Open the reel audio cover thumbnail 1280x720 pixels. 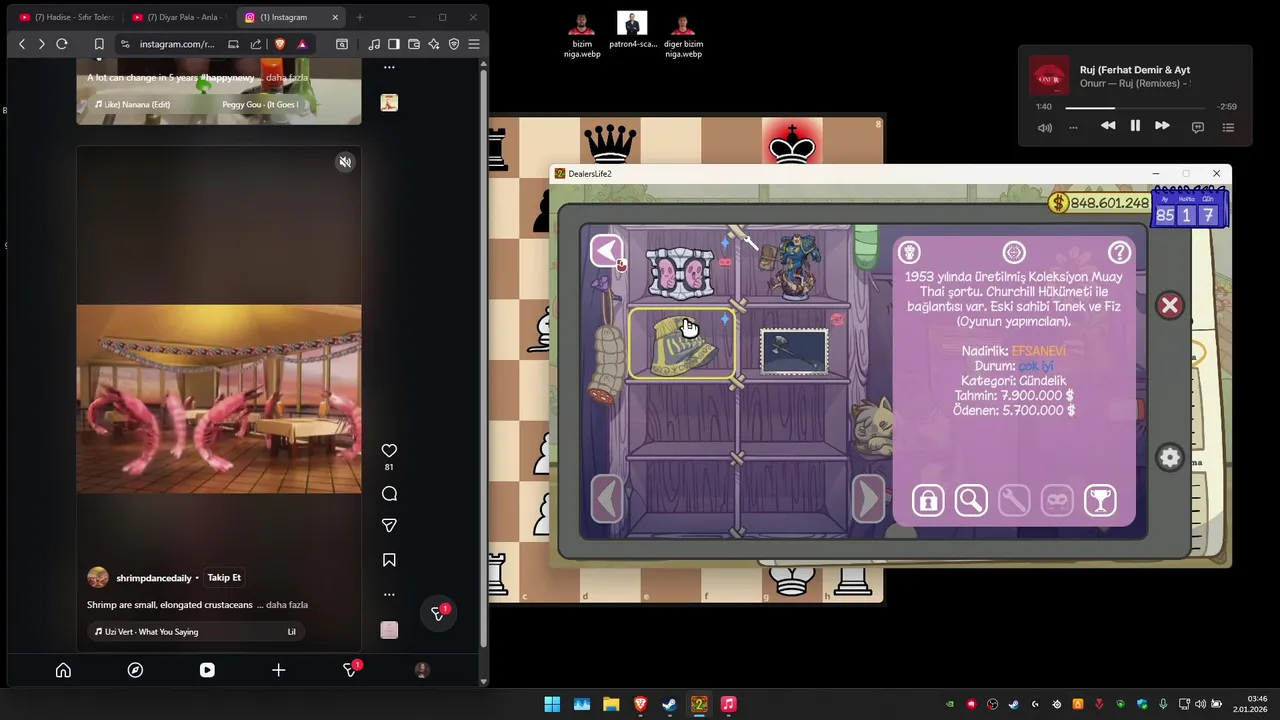pyautogui.click(x=389, y=630)
